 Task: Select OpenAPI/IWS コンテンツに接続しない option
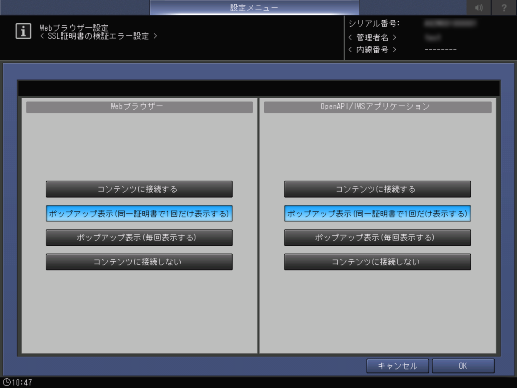[x=377, y=262]
